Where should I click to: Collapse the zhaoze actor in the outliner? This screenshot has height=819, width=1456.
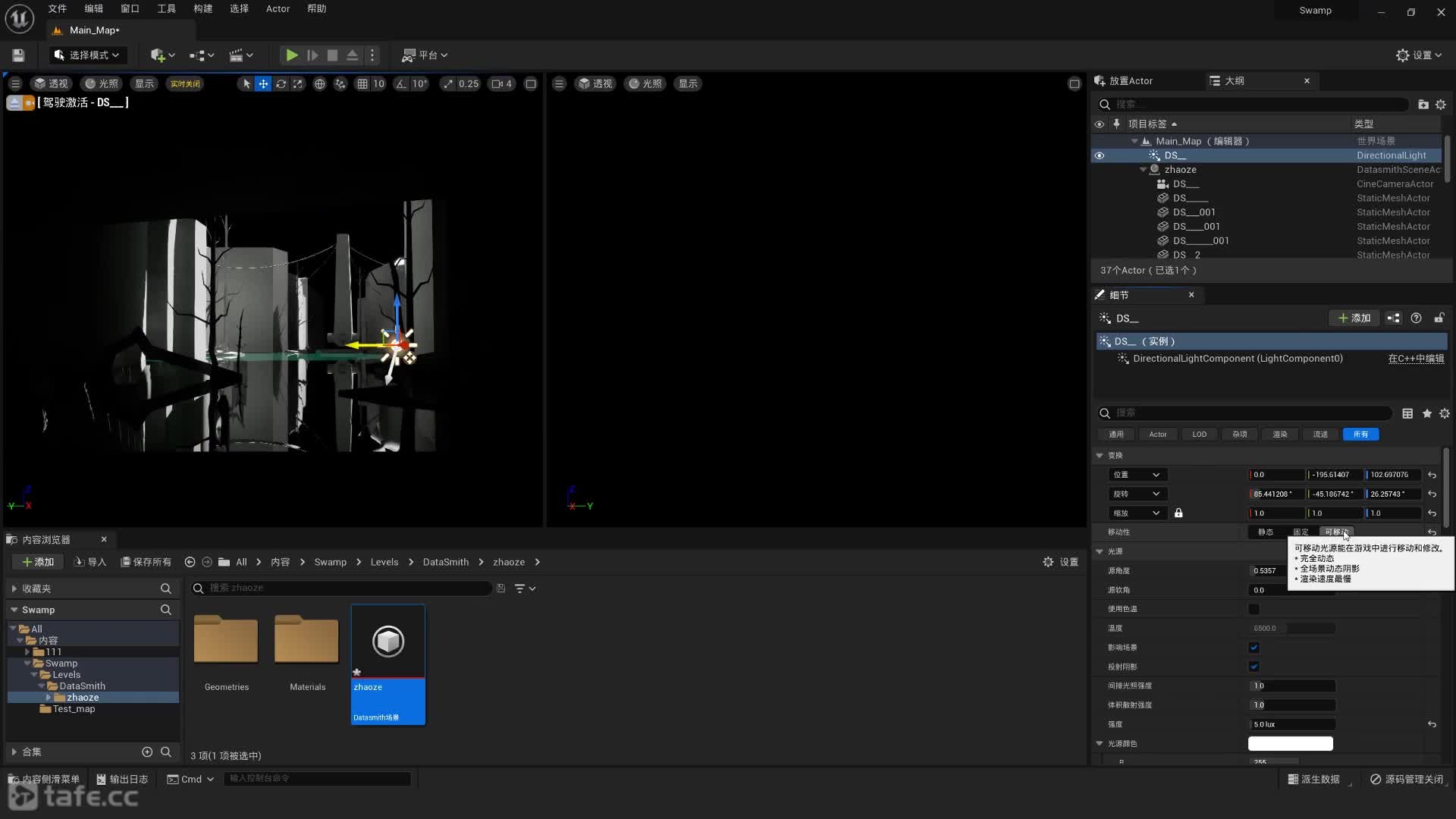[x=1143, y=170]
